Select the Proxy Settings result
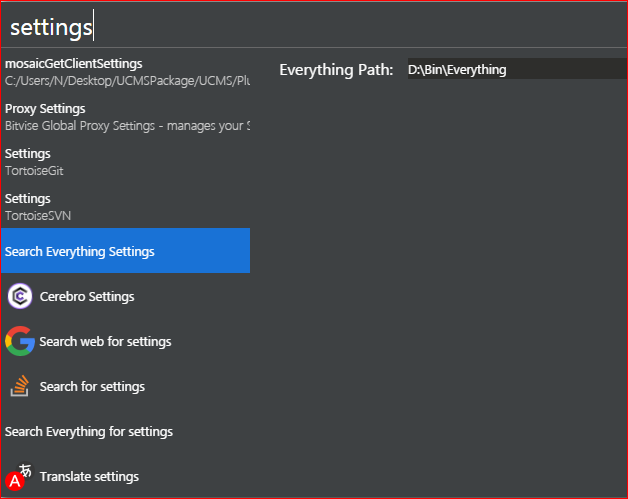Viewport: 628px width, 499px height. (x=125, y=117)
